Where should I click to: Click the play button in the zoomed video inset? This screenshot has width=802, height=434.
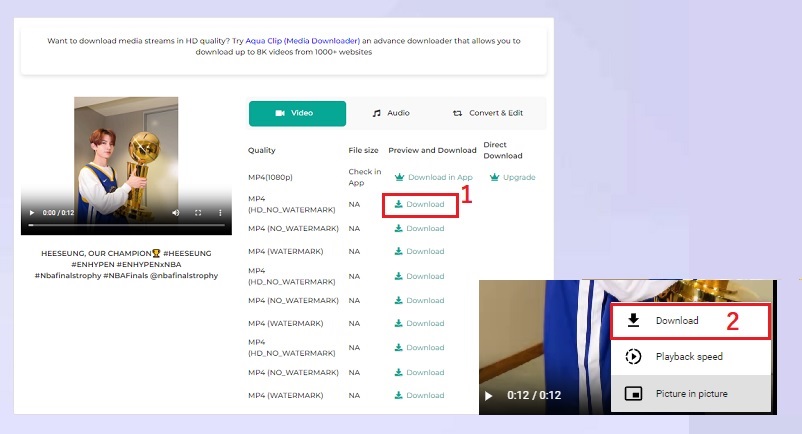[x=488, y=396]
